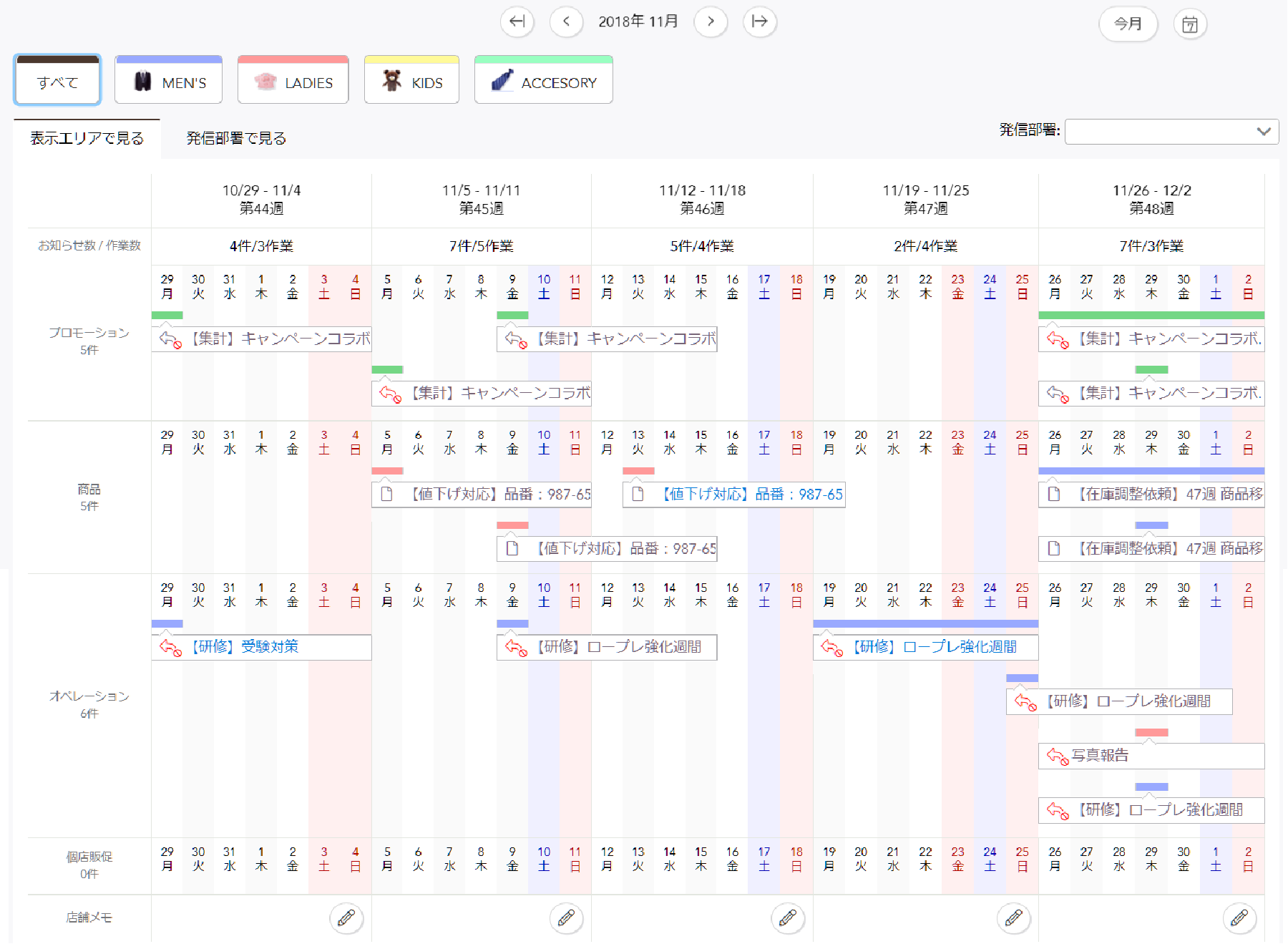The image size is (1288, 944).
Task: Select the 表示エリアで見る tab
Action: (87, 138)
